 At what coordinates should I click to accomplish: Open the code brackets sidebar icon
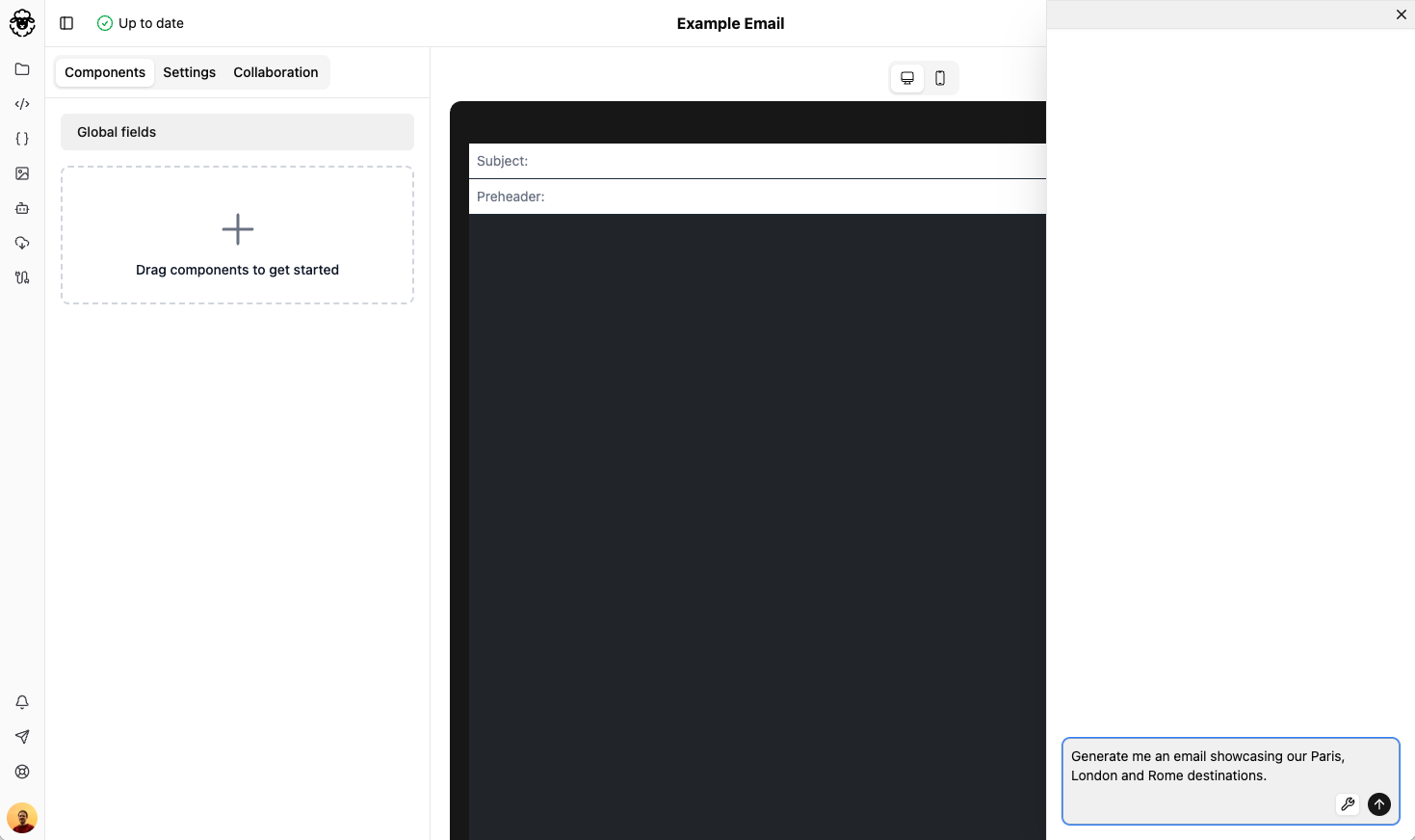coord(22,104)
